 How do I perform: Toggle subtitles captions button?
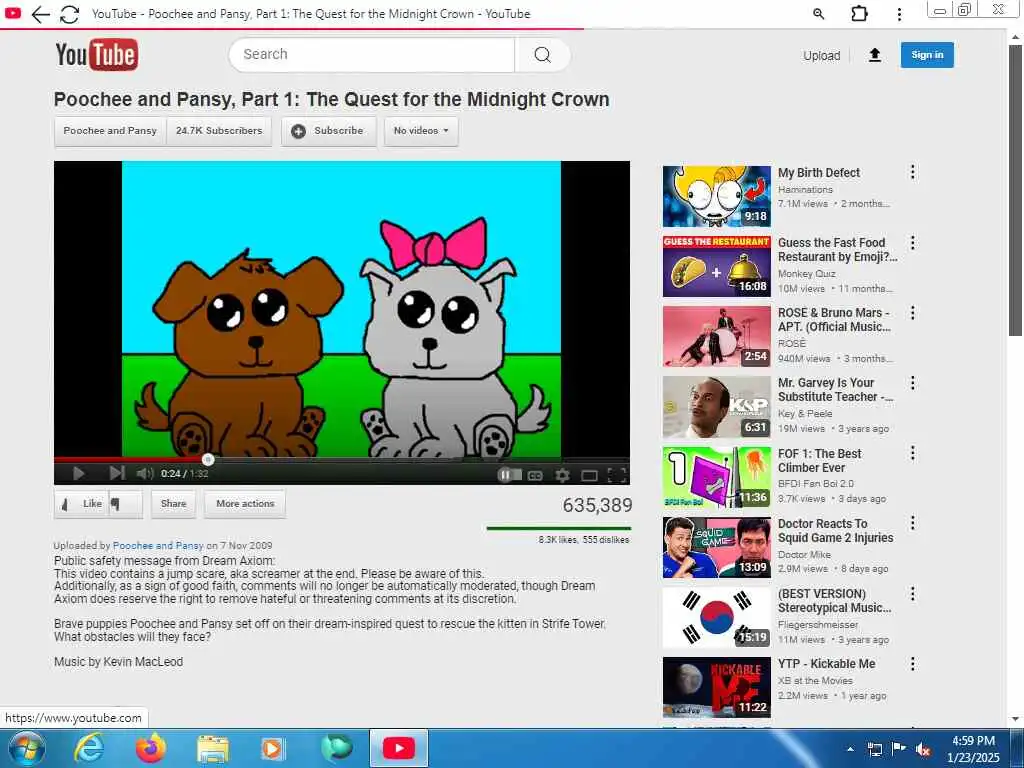535,475
